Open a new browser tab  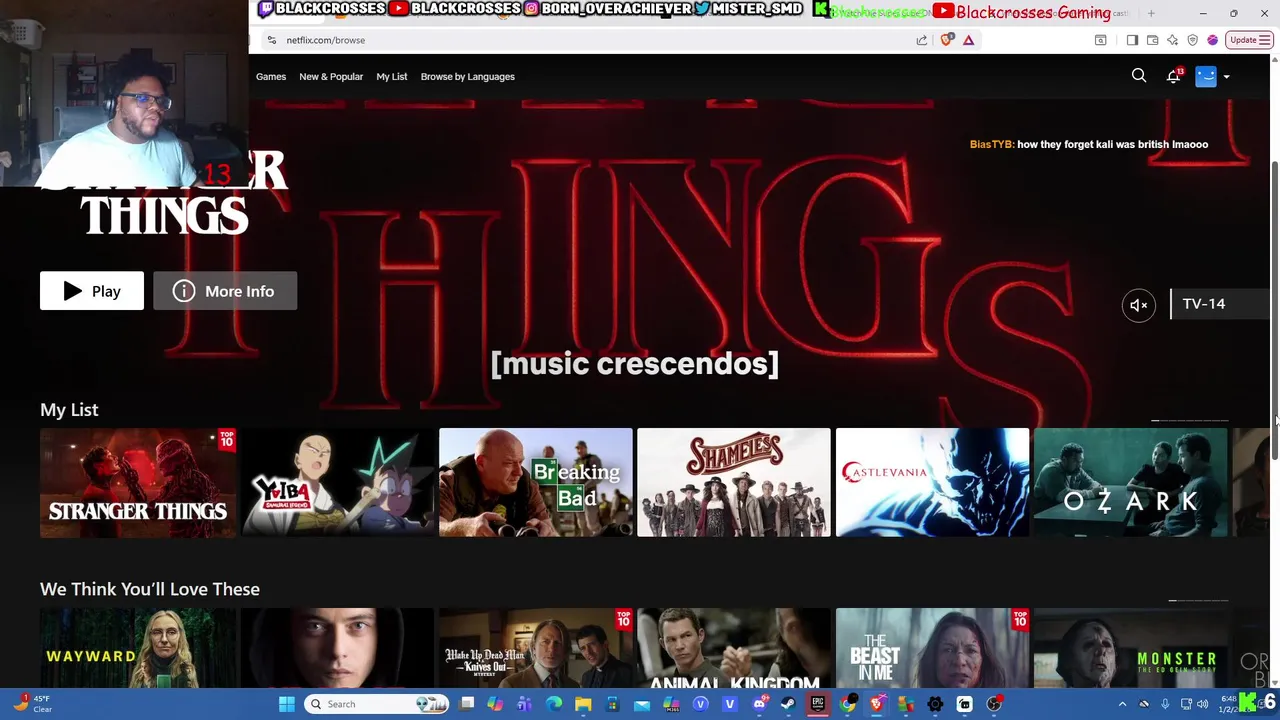coord(1151,13)
